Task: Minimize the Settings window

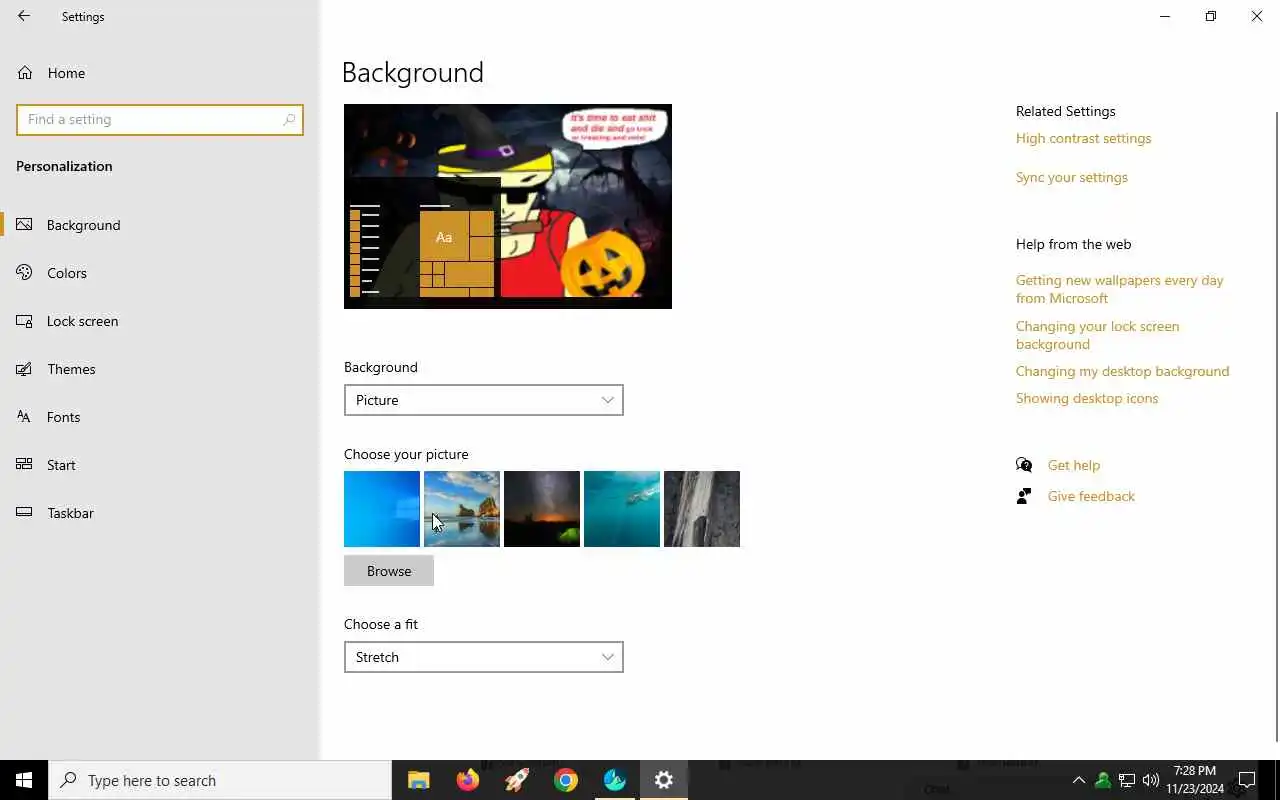Action: (x=1165, y=16)
